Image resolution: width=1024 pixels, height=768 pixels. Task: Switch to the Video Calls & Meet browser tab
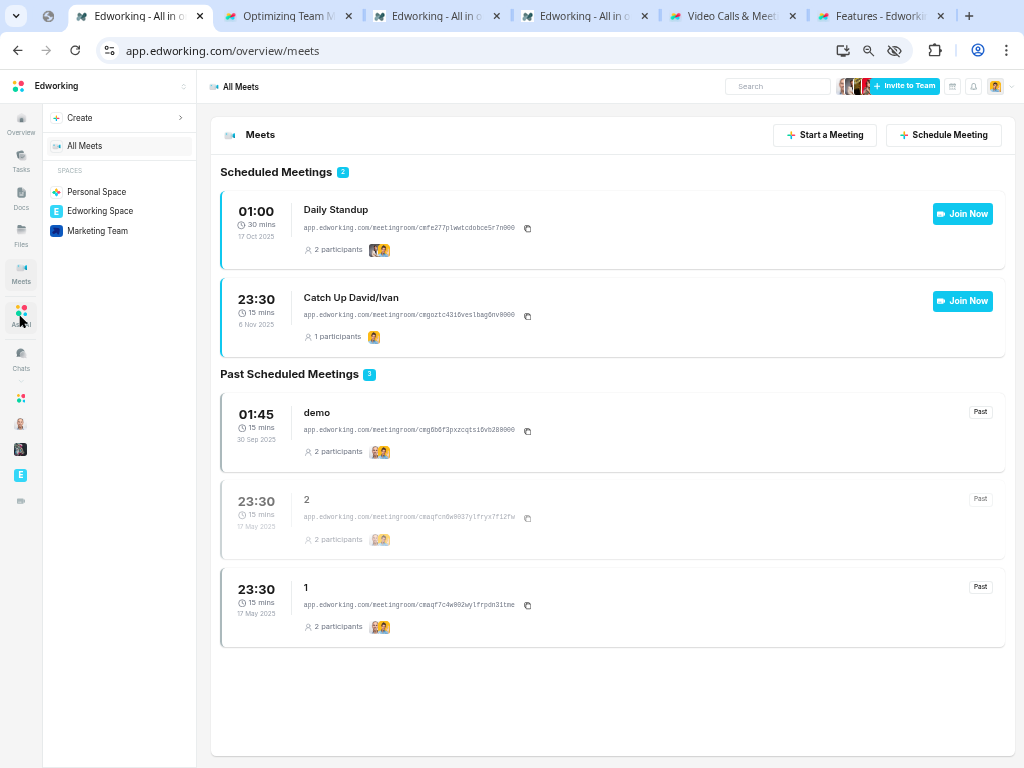[x=731, y=16]
